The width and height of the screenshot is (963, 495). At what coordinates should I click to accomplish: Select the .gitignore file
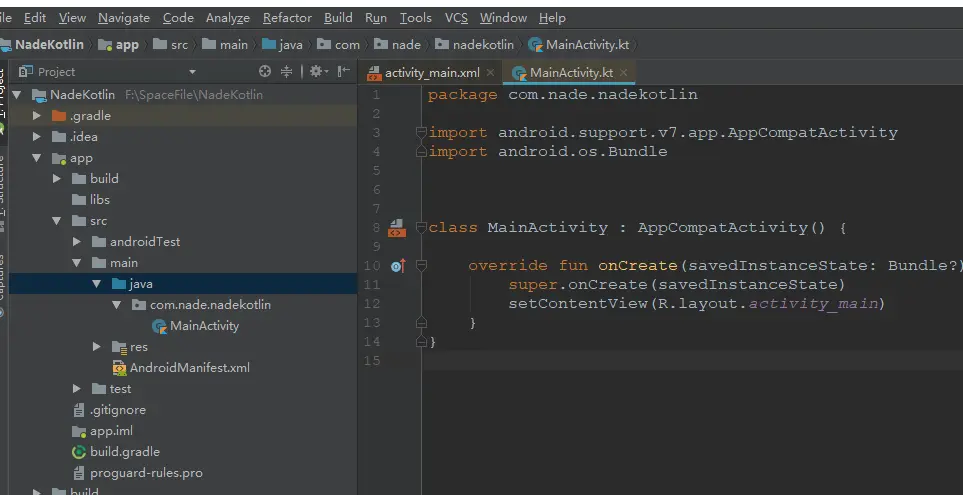109,410
